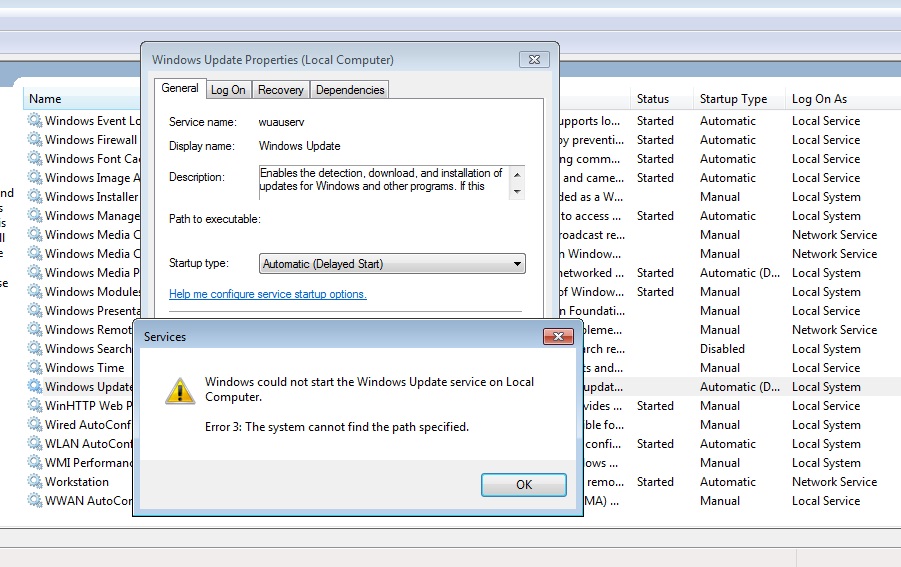This screenshot has width=901, height=567.
Task: Click the gear icon beside Windows Installer
Action: tap(35, 196)
